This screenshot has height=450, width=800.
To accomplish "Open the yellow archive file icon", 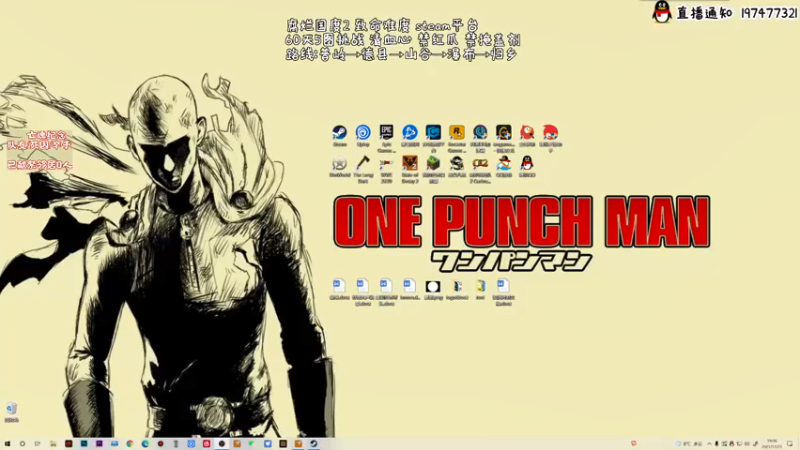I will coord(480,289).
